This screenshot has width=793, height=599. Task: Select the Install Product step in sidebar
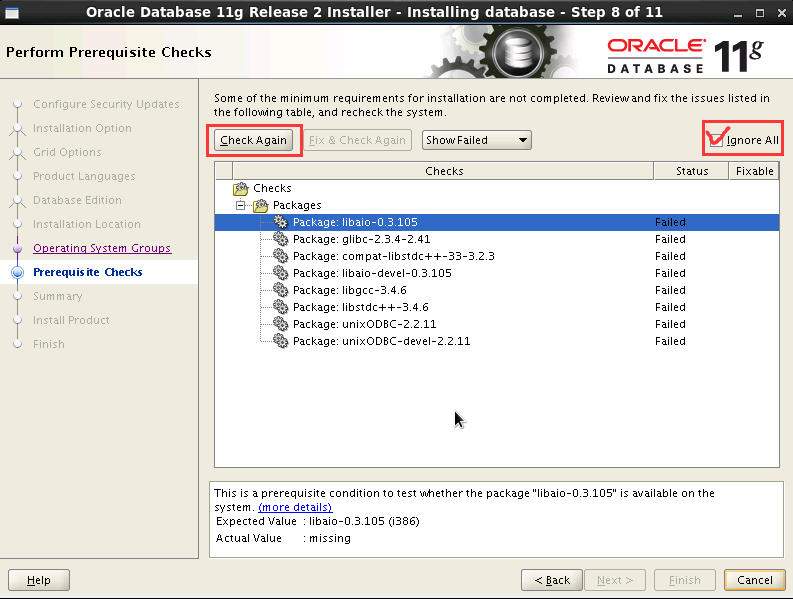(x=71, y=320)
